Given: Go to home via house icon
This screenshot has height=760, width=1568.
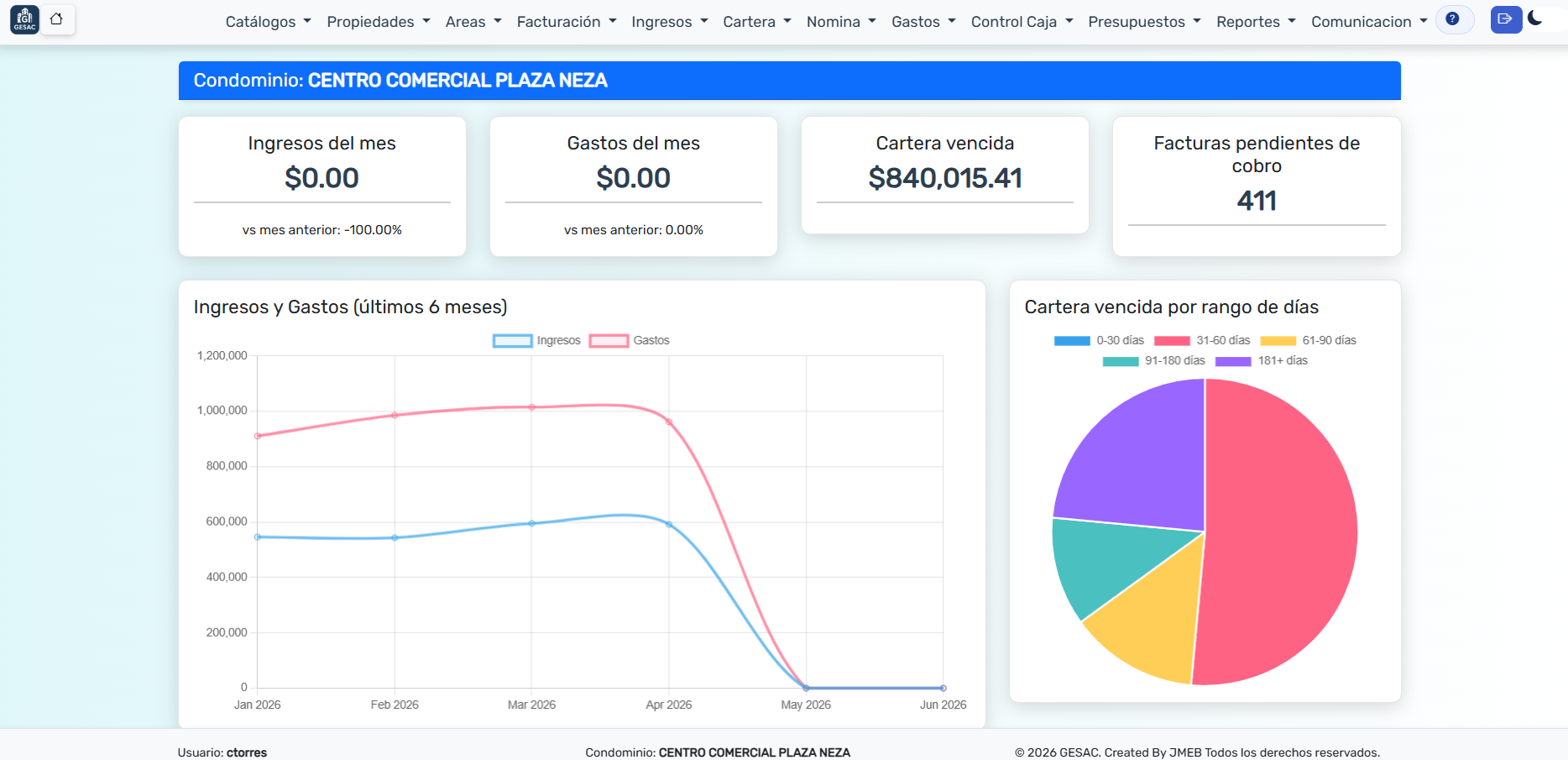Looking at the screenshot, I should [x=56, y=18].
